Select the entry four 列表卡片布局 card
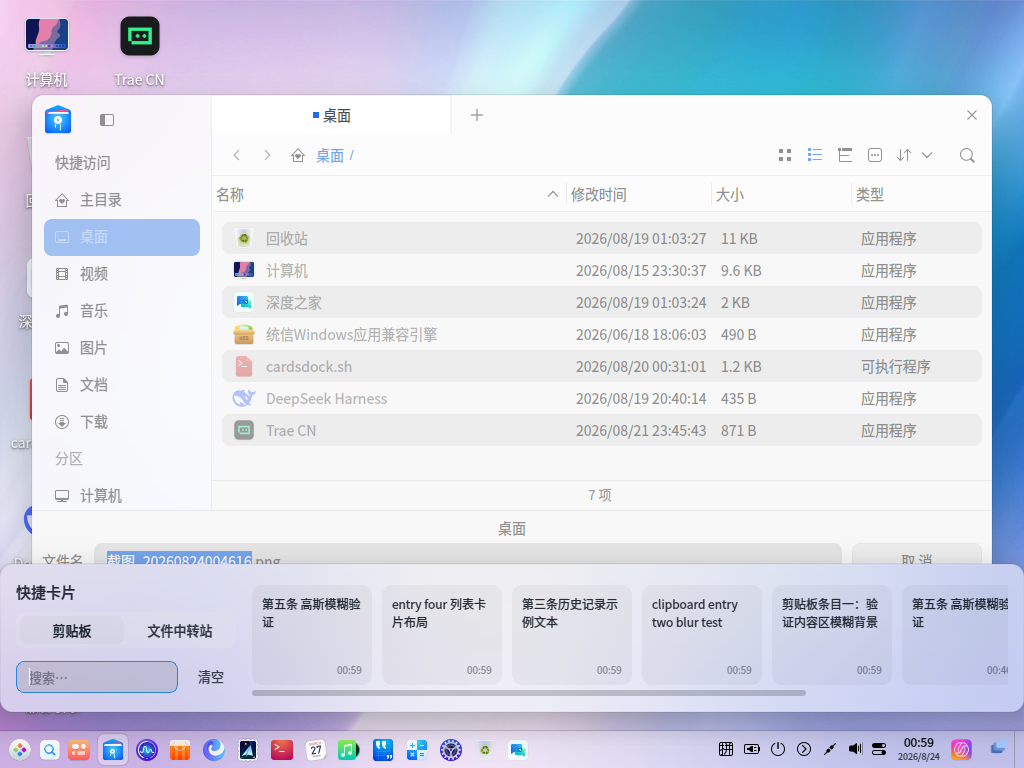Viewport: 1024px width, 768px height. [441, 635]
